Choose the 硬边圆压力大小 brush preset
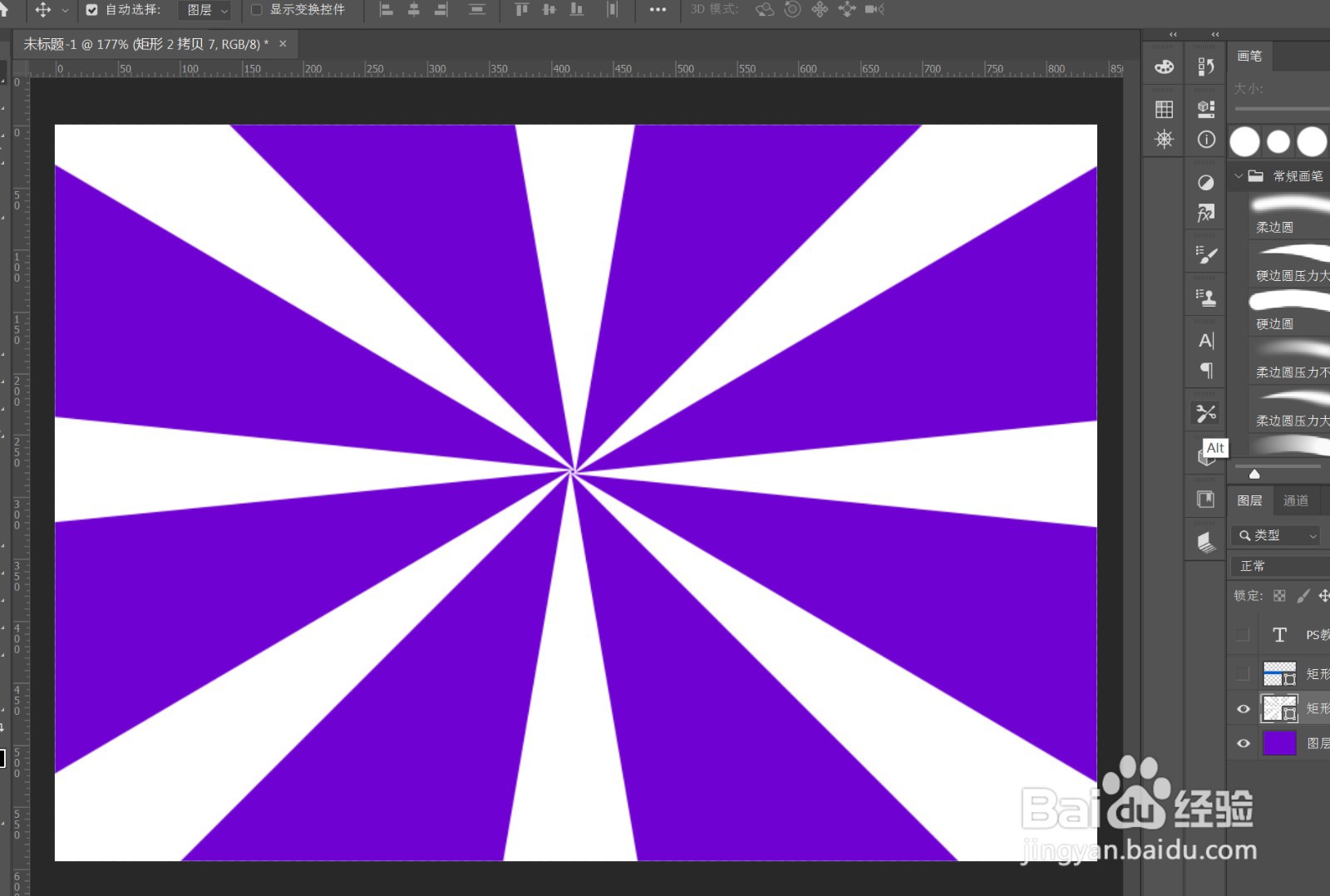This screenshot has width=1330, height=896. (x=1289, y=263)
